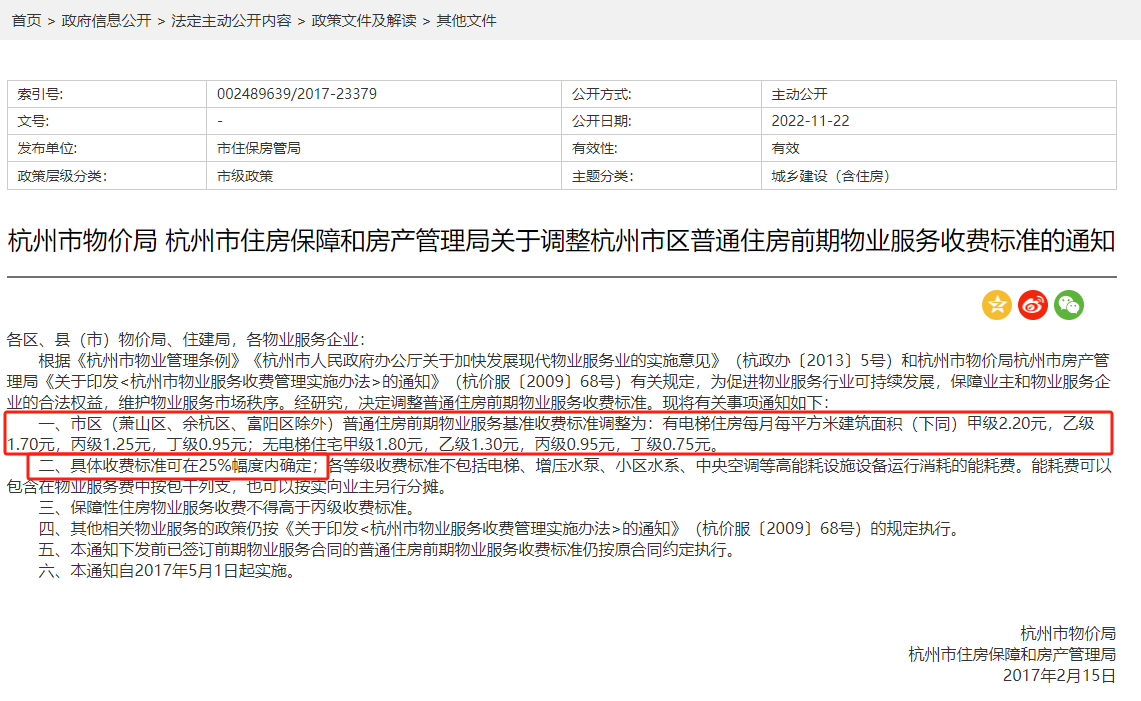Click the publish date 2022-11-22
1141x701 pixels.
point(810,121)
